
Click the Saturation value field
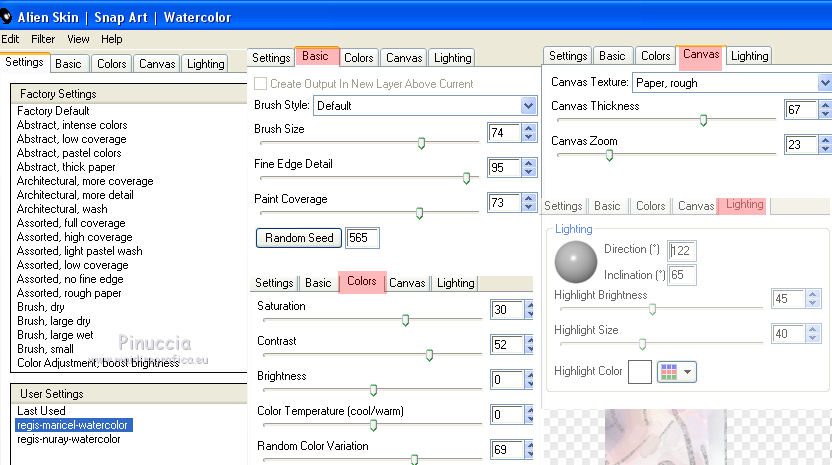click(x=507, y=309)
